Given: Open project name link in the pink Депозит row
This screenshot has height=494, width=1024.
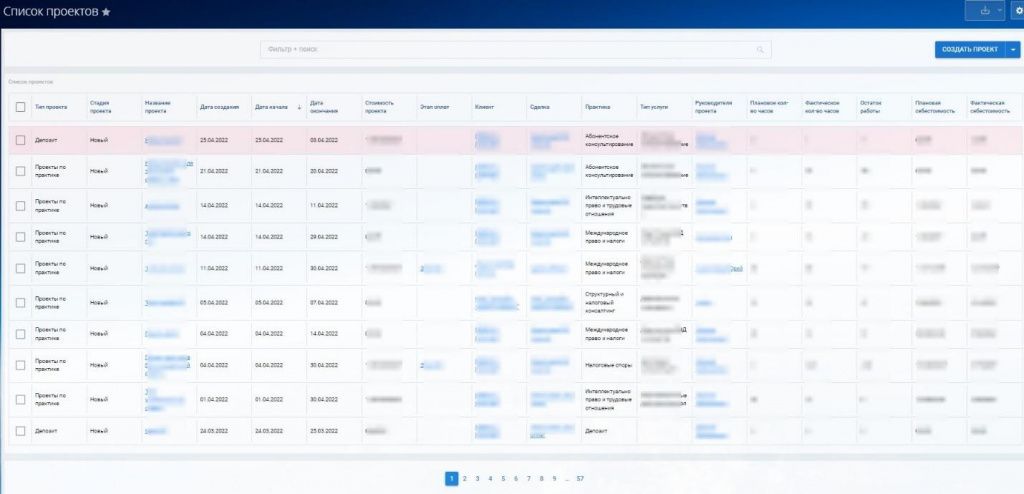Looking at the screenshot, I should 163,141.
